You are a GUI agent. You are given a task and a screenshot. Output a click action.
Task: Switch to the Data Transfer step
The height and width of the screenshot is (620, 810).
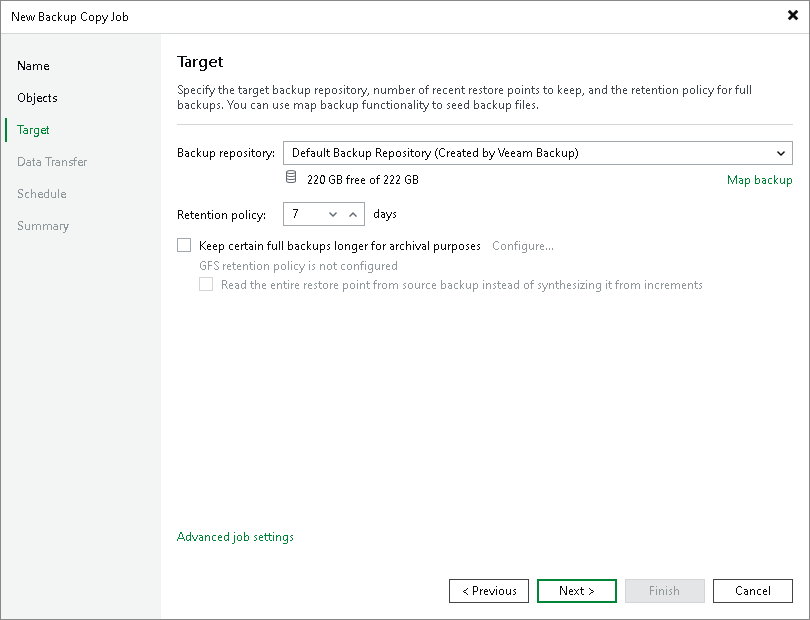(x=51, y=162)
